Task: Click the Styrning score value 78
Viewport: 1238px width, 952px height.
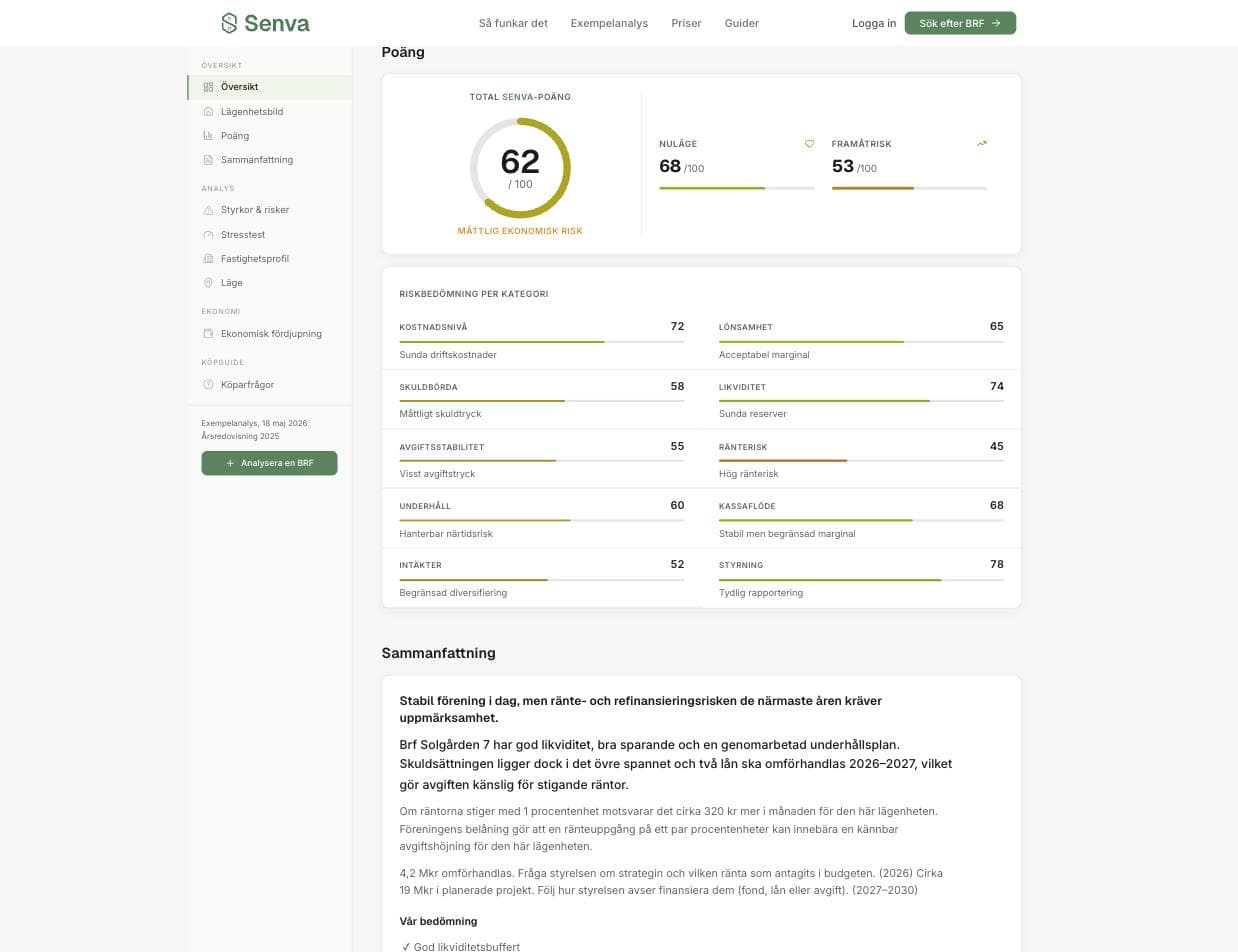Action: (997, 565)
